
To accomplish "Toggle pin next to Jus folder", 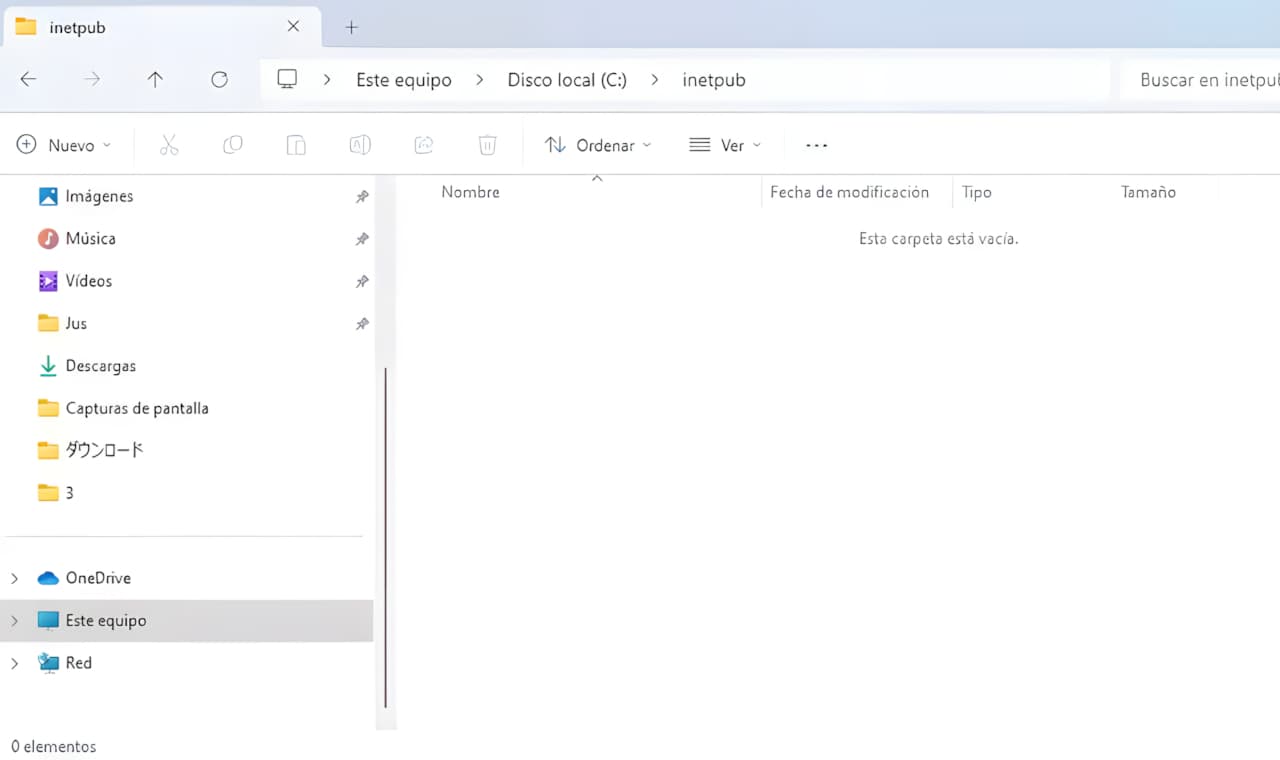I will point(362,324).
